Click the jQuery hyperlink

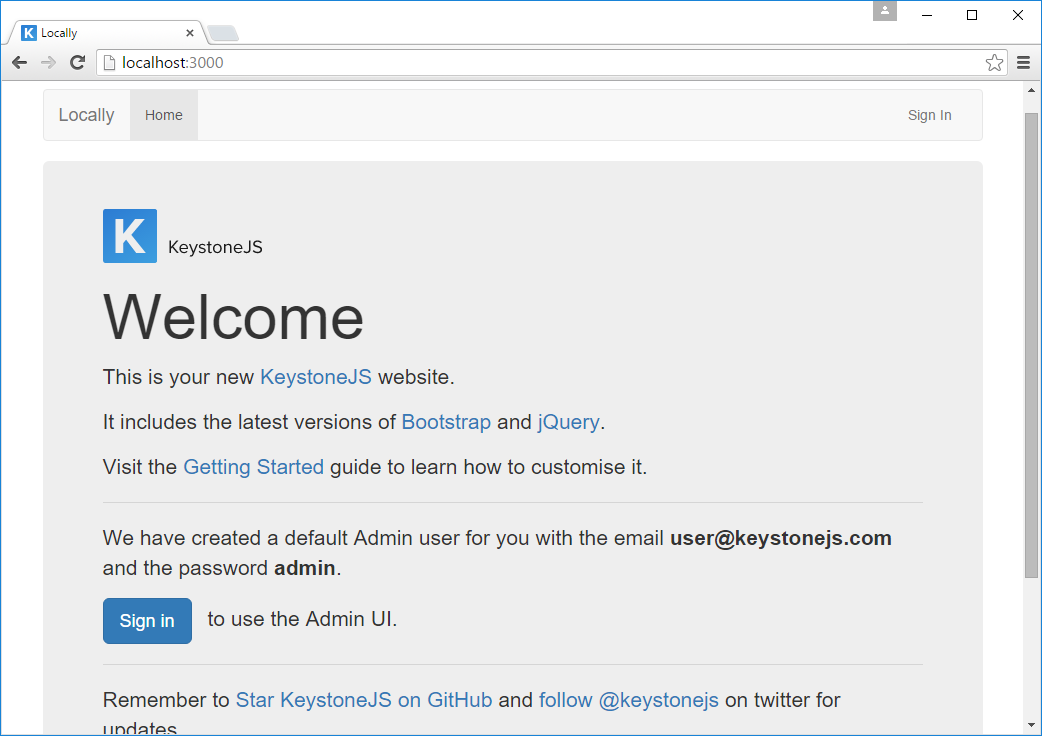click(568, 422)
